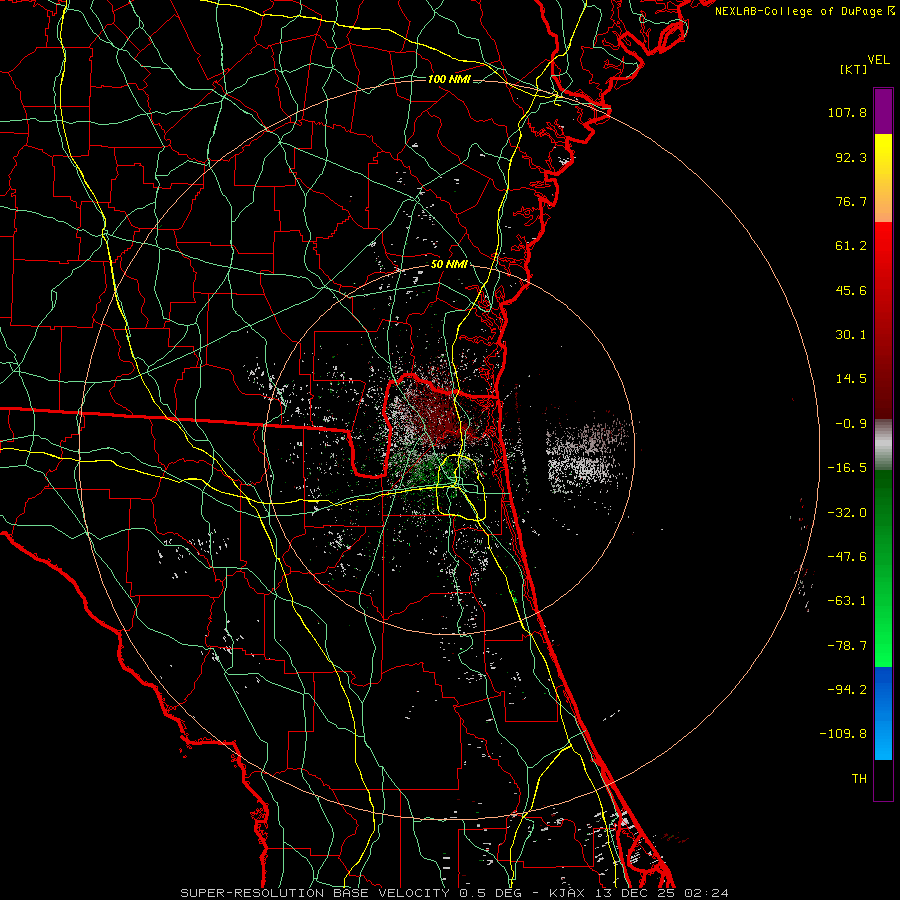This screenshot has width=900, height=900.
Task: Click the 14.5 legend value
Action: [x=851, y=379]
